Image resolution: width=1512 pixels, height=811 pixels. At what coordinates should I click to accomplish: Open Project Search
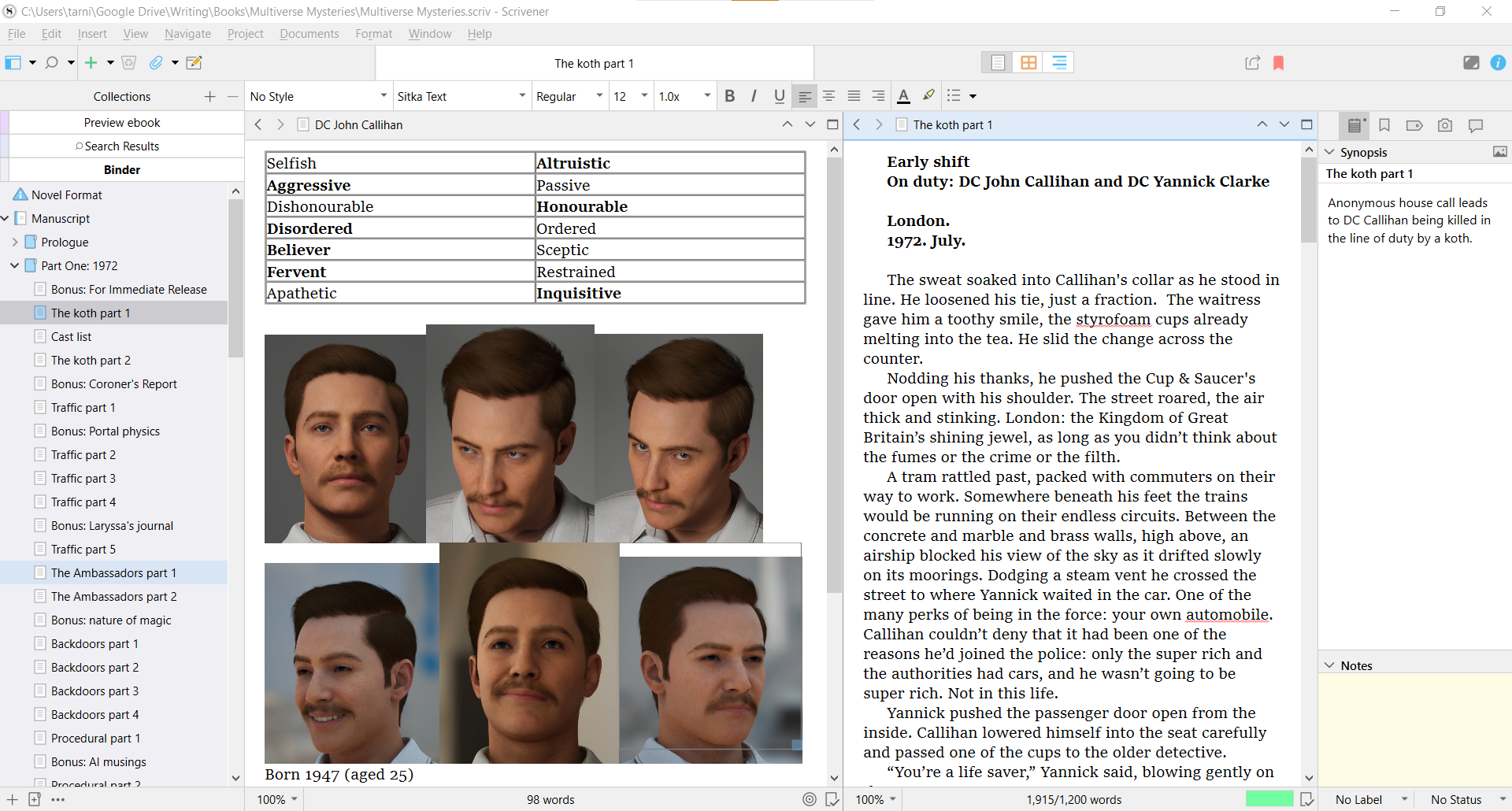click(51, 62)
